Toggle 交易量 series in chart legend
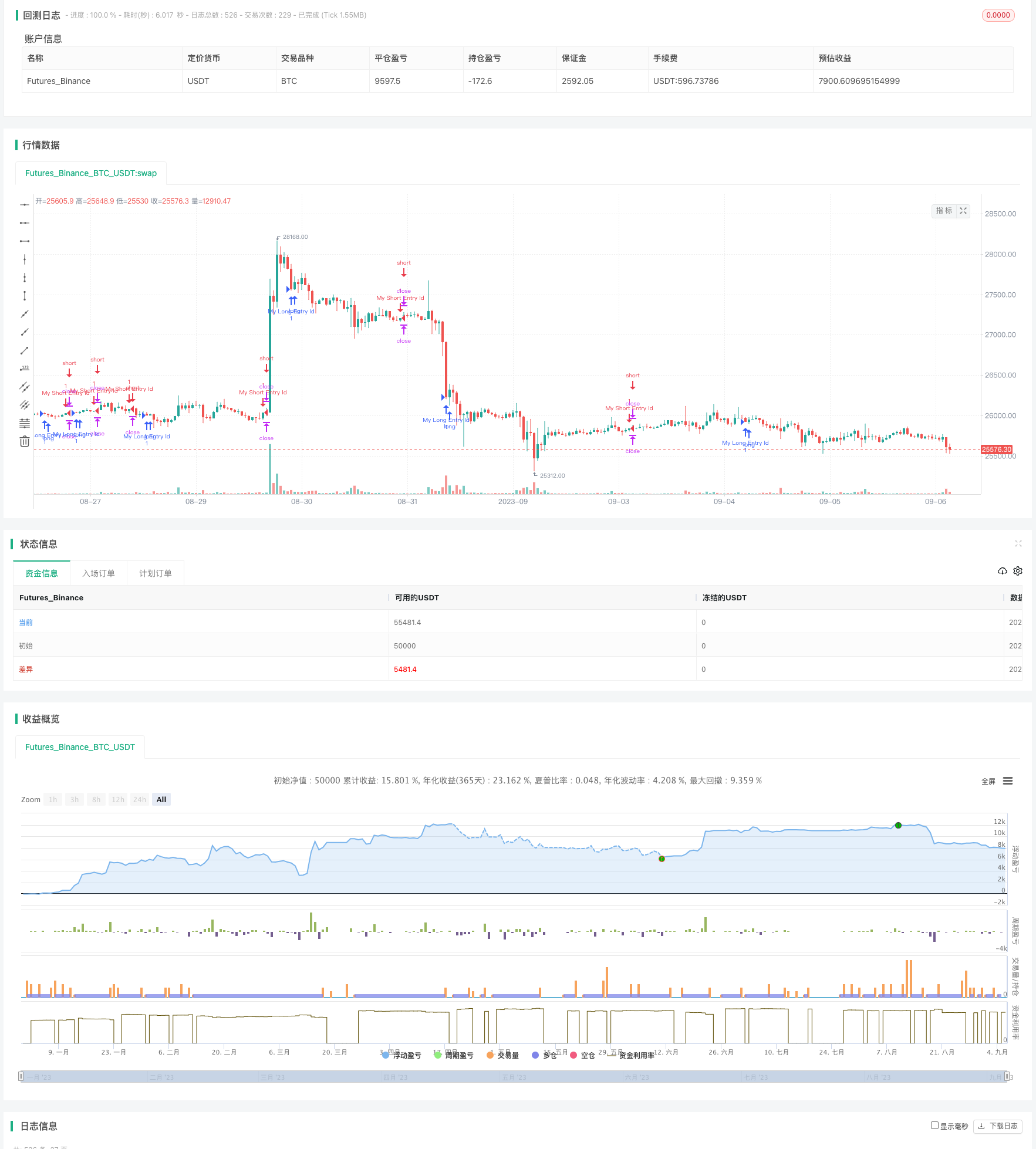 pyautogui.click(x=502, y=1055)
